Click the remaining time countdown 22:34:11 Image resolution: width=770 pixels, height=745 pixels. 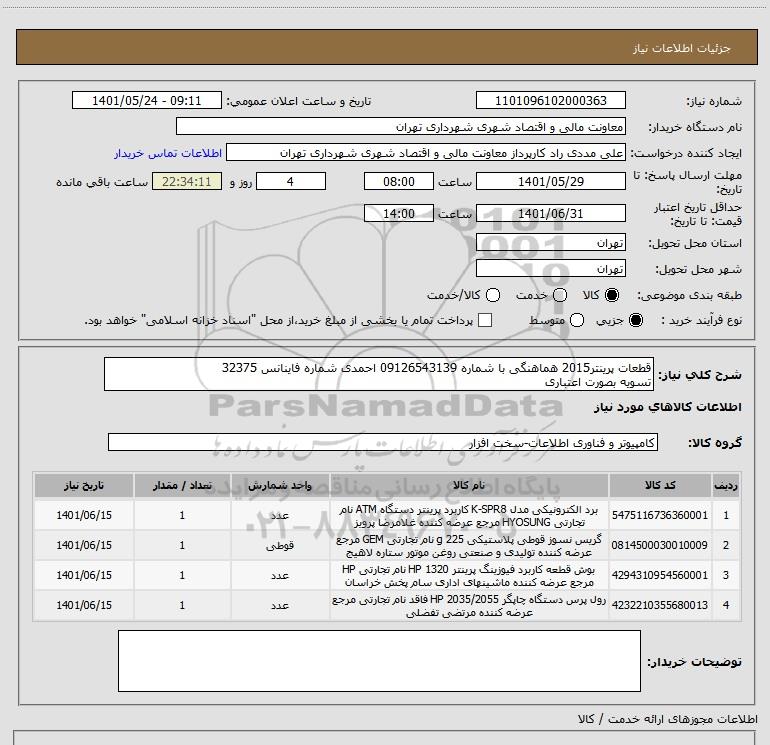[x=187, y=181]
